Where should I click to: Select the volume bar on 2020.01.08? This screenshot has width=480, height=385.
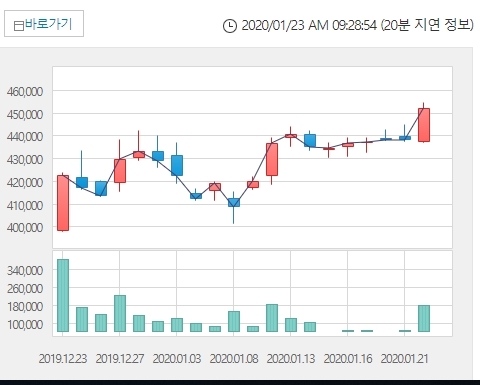pos(234,321)
